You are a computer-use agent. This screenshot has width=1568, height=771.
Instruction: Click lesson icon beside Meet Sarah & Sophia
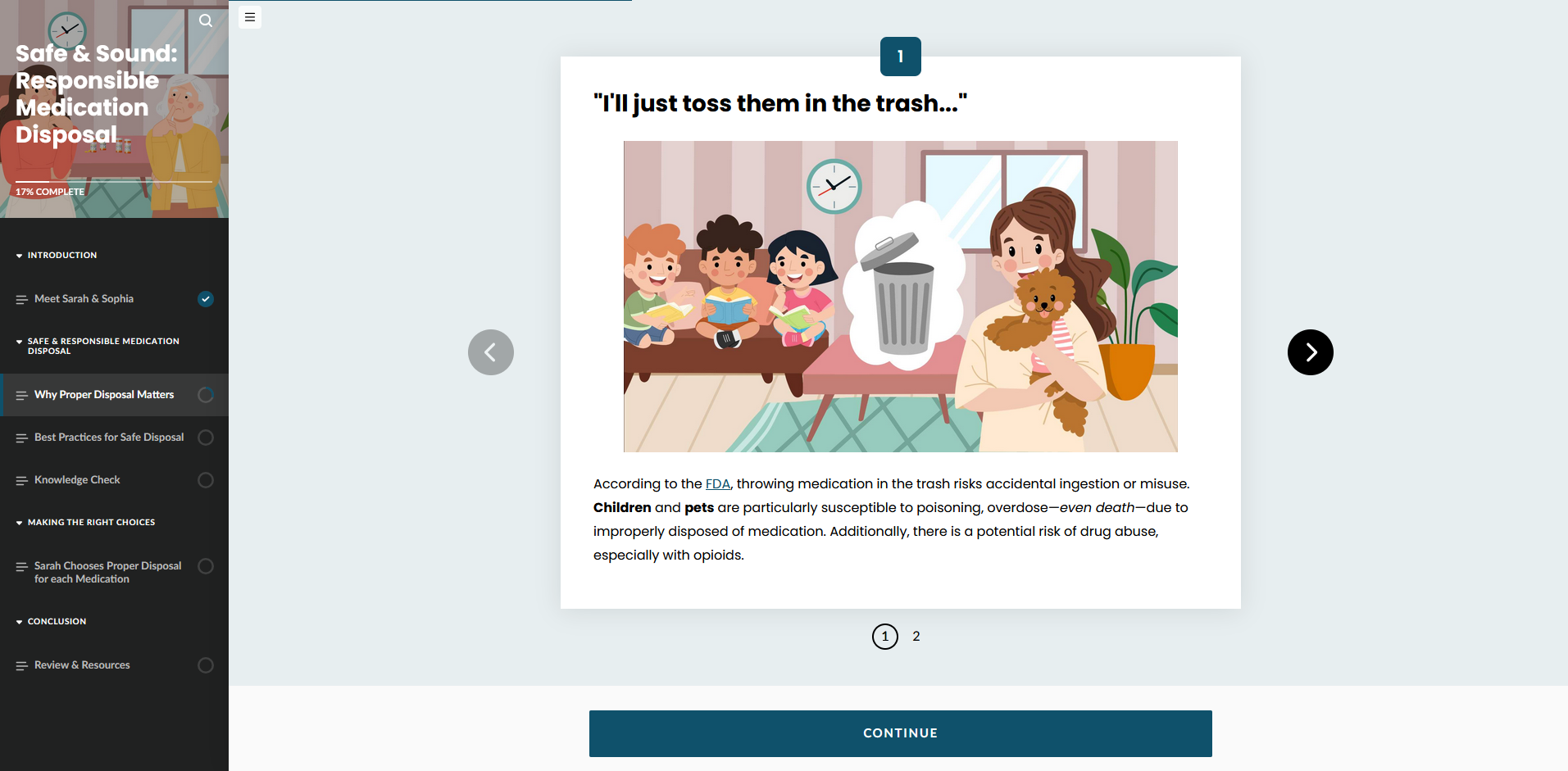click(x=21, y=300)
